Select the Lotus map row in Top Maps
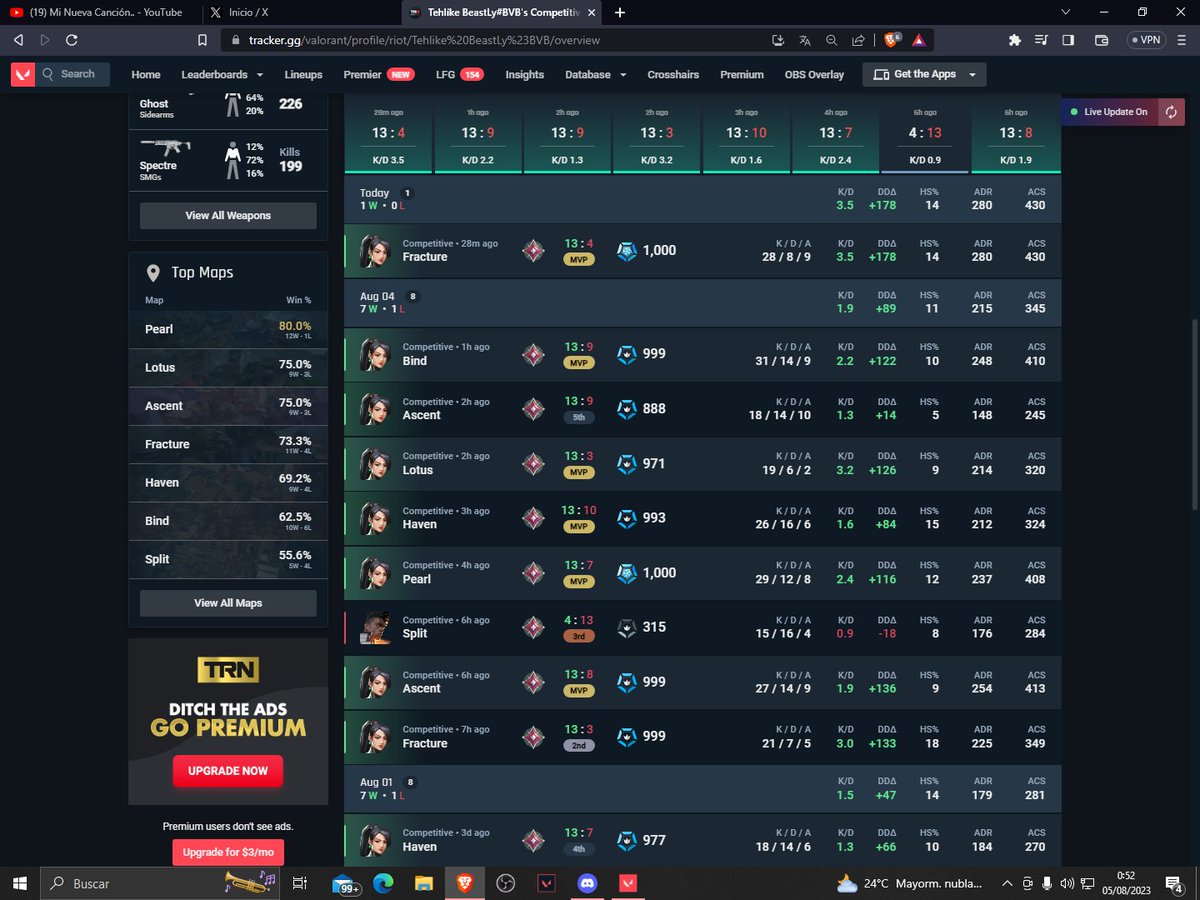The width and height of the screenshot is (1200, 900). pos(228,368)
